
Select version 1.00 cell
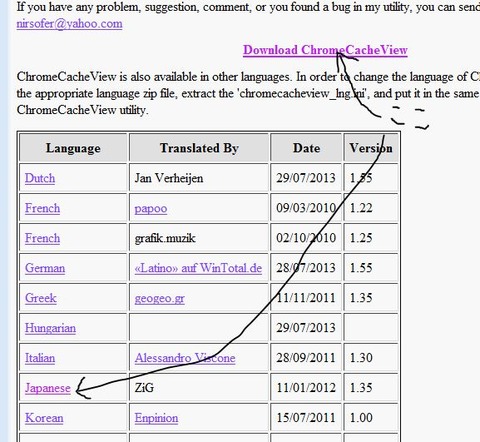(371, 418)
